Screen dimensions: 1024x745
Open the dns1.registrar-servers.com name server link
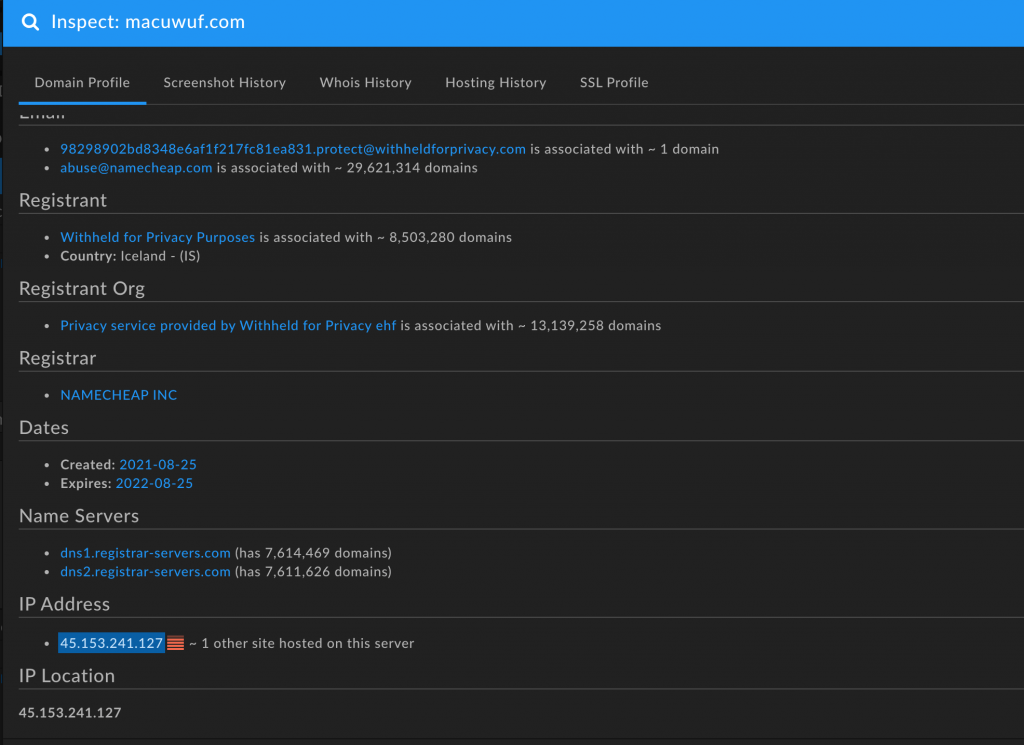pos(146,553)
